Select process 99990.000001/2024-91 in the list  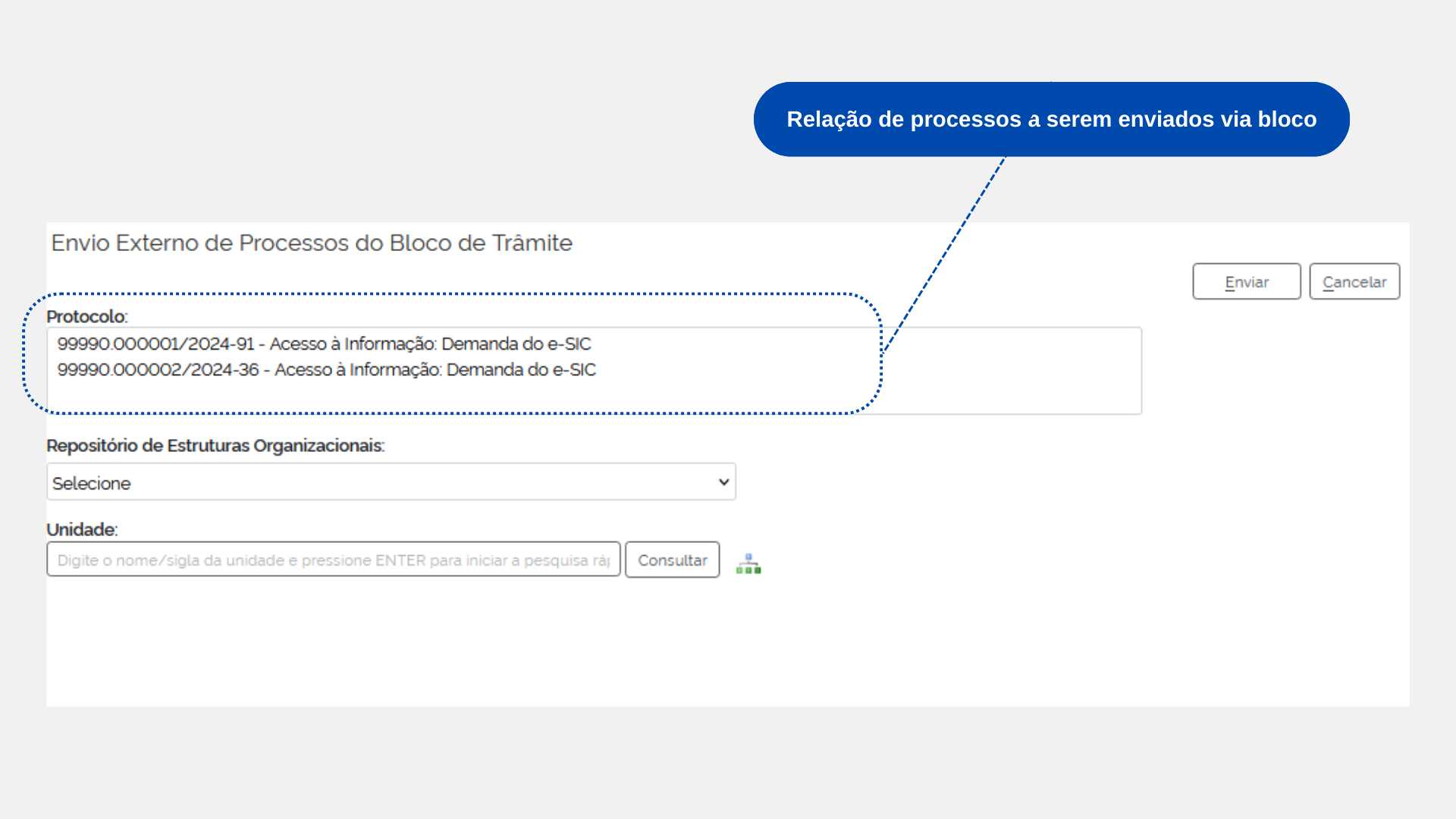(x=324, y=344)
